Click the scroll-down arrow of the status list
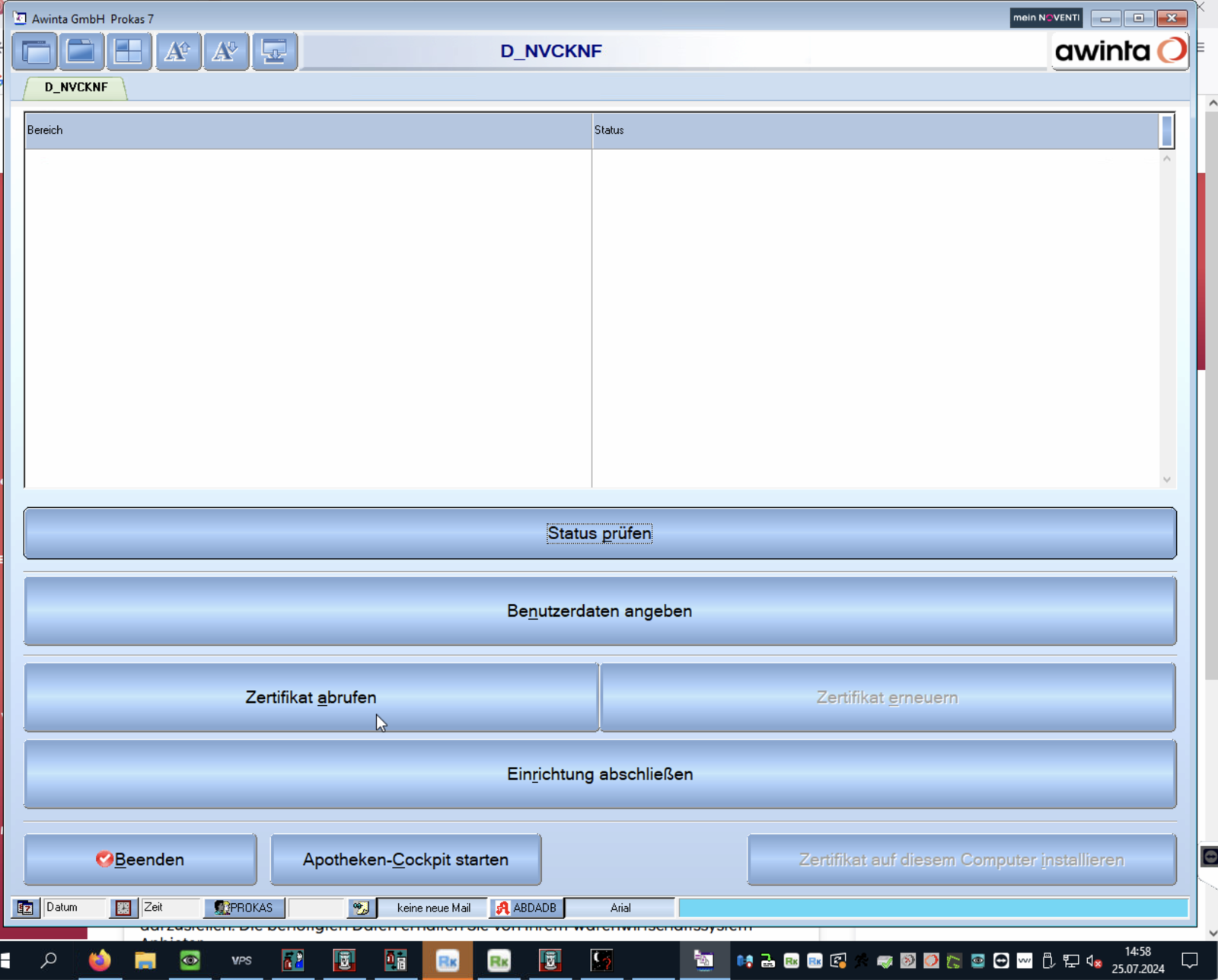1218x980 pixels. point(1166,480)
